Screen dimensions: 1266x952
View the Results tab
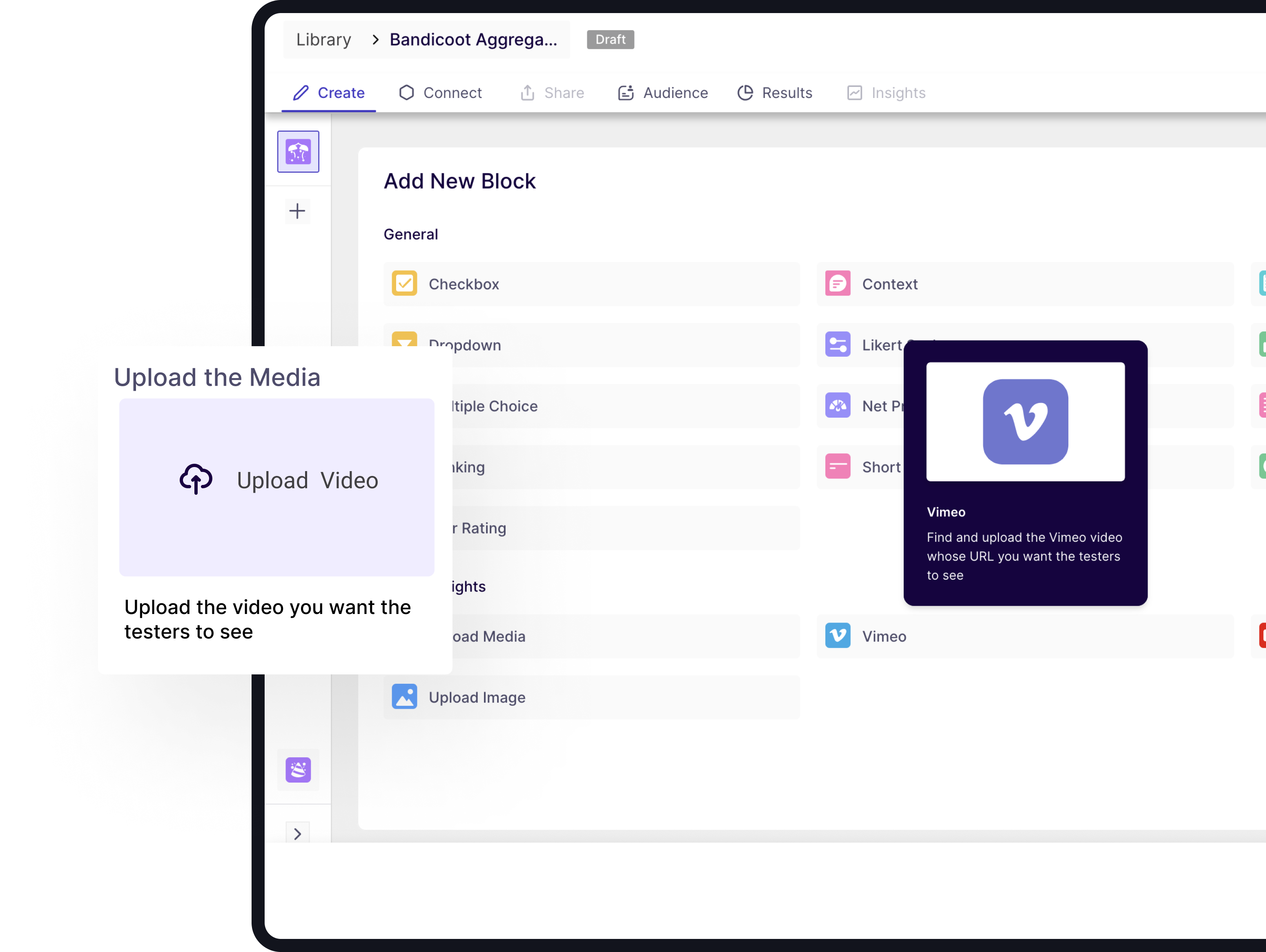tap(774, 93)
